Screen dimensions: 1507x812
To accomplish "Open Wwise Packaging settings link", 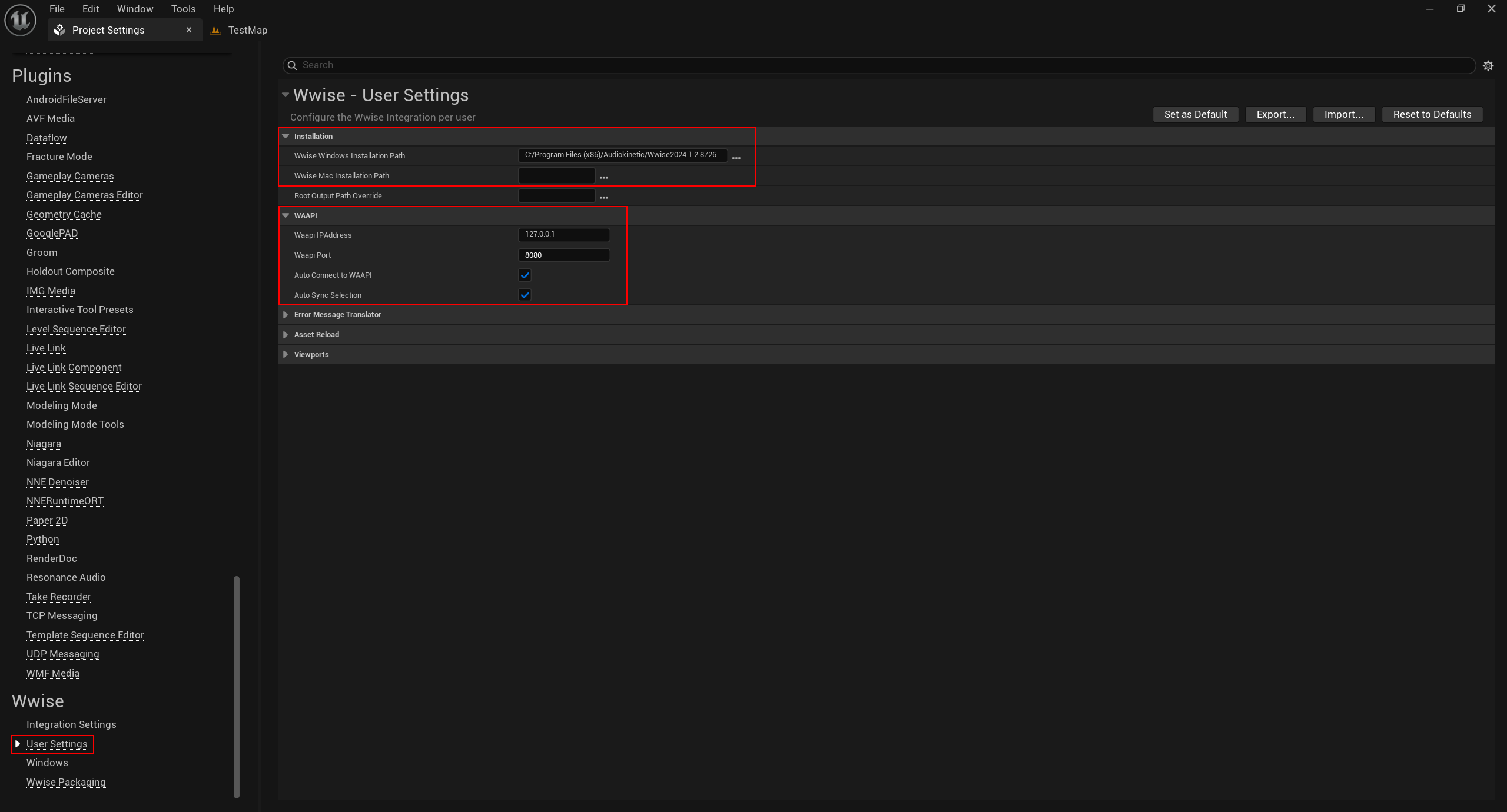I will (66, 782).
